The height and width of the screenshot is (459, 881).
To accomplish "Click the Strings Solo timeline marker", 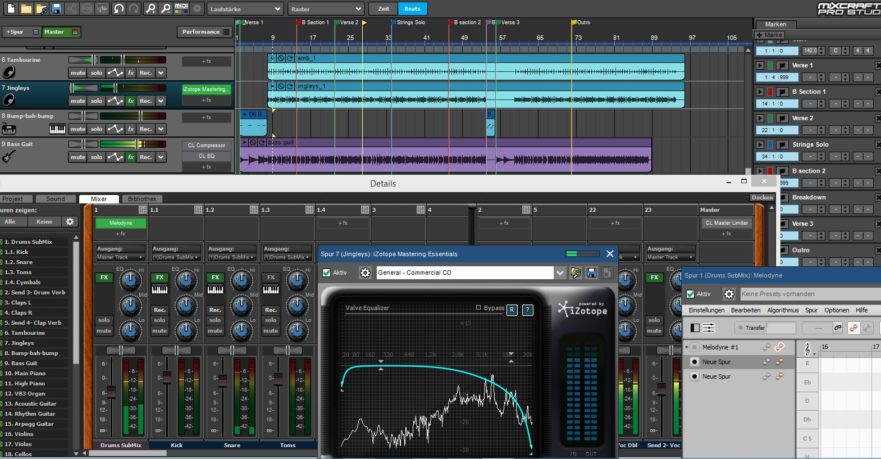I will click(412, 22).
